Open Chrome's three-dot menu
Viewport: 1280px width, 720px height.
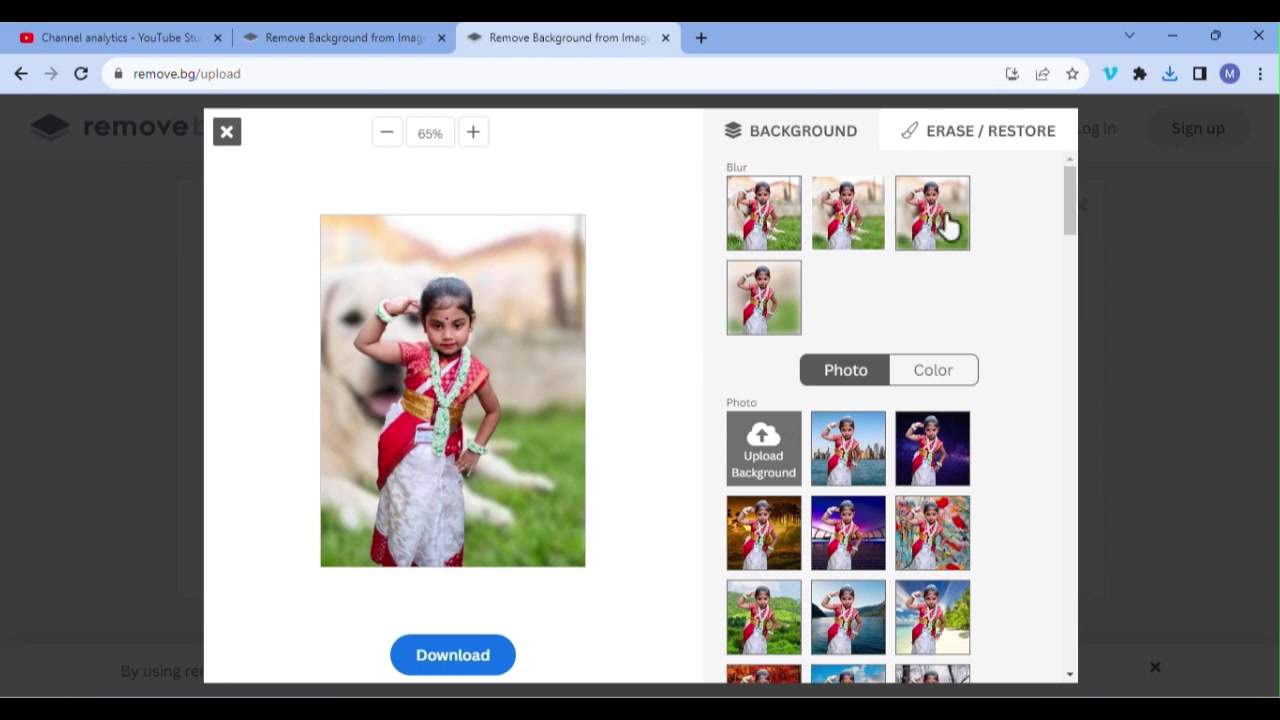[x=1260, y=74]
